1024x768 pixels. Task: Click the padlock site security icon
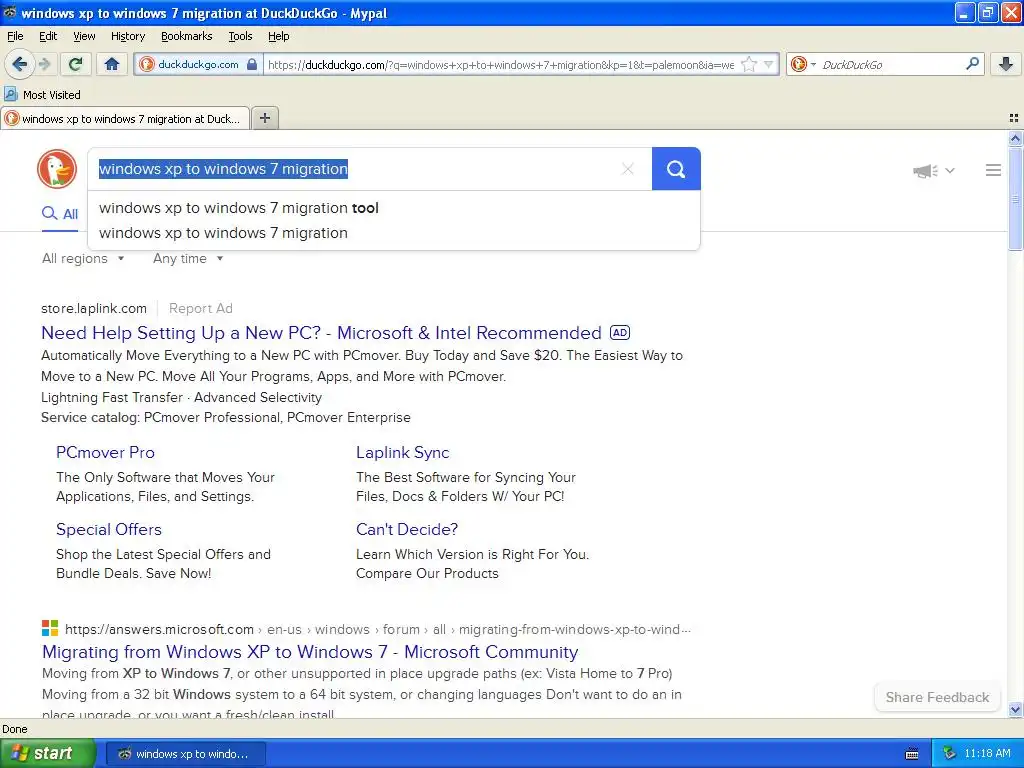point(252,64)
